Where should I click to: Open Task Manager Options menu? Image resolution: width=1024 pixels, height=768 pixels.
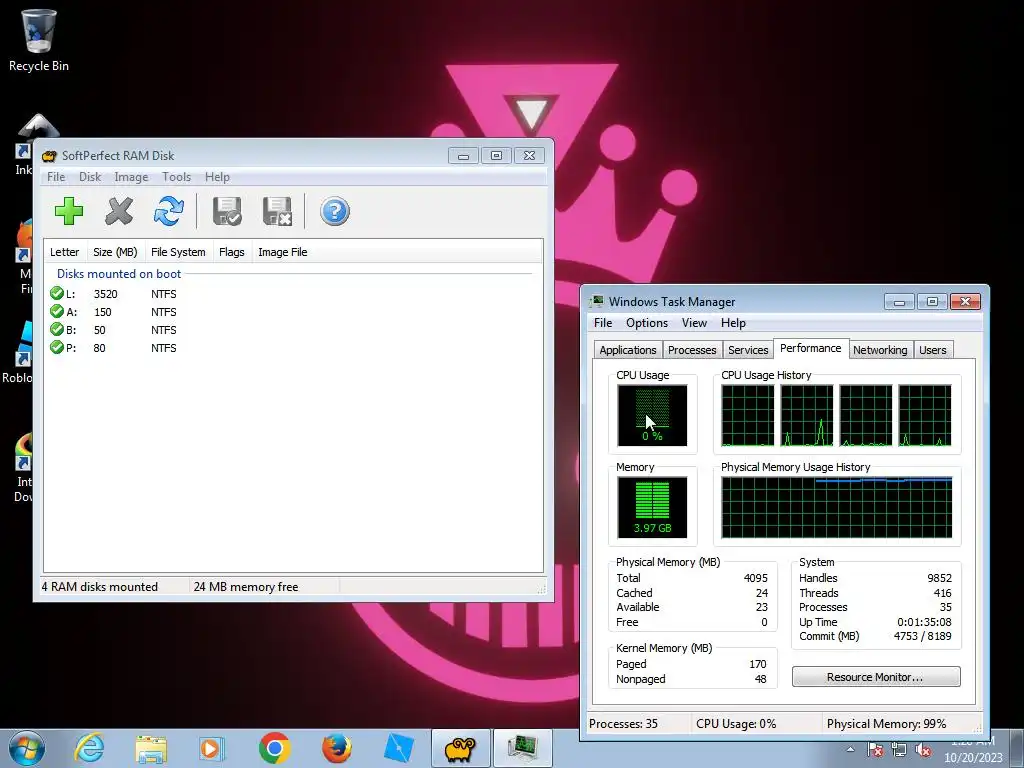(x=647, y=323)
